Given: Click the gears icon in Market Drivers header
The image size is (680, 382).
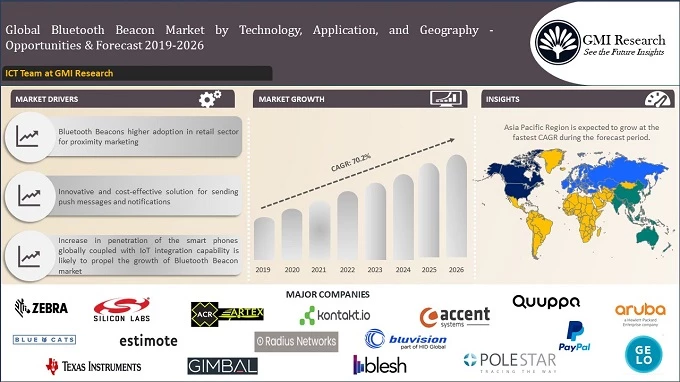Looking at the screenshot, I should click(210, 99).
